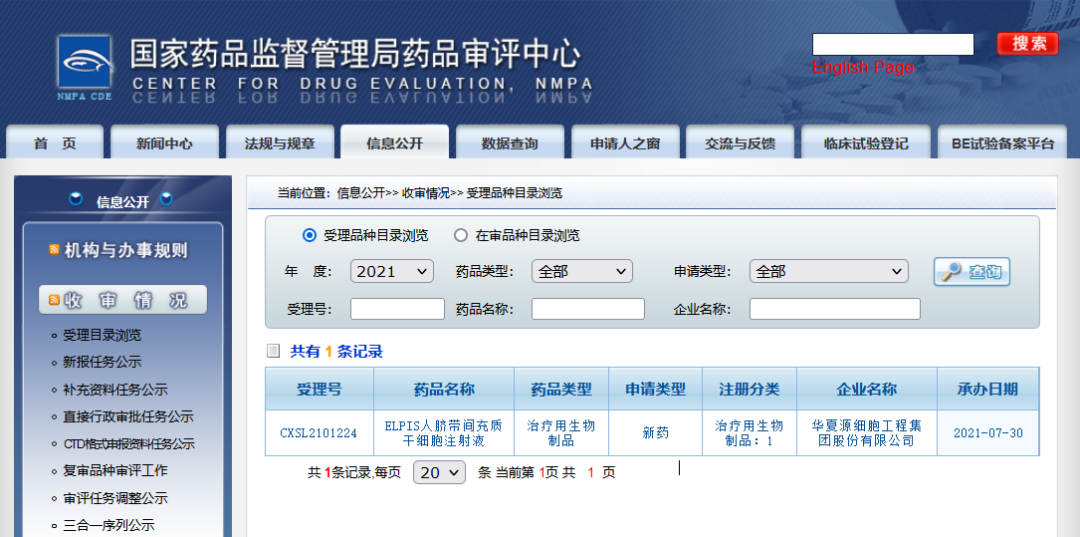
Task: Click 收审情况 in the breadcrumb
Action: (426, 193)
